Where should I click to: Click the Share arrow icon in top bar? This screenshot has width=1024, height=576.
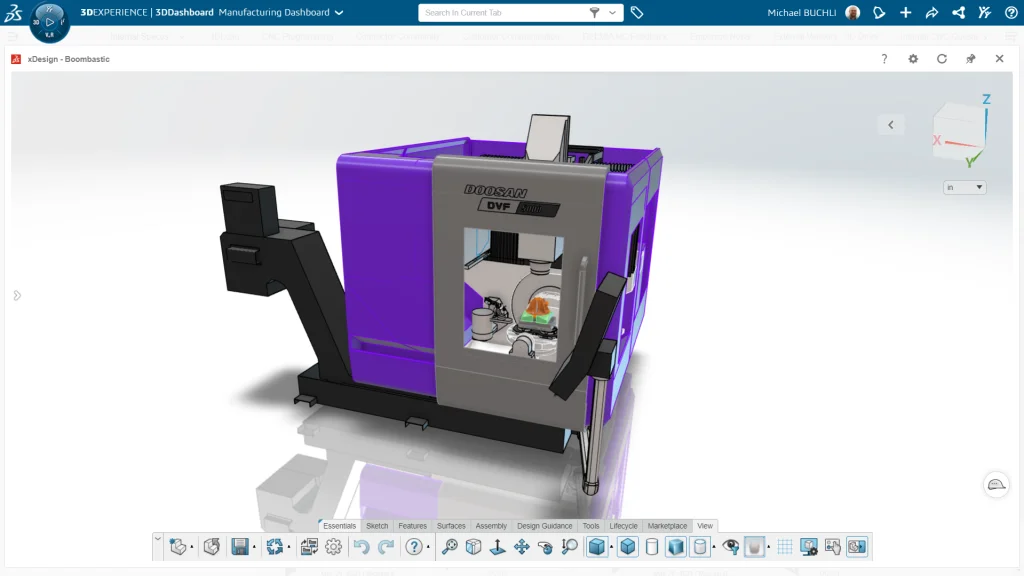pos(932,13)
